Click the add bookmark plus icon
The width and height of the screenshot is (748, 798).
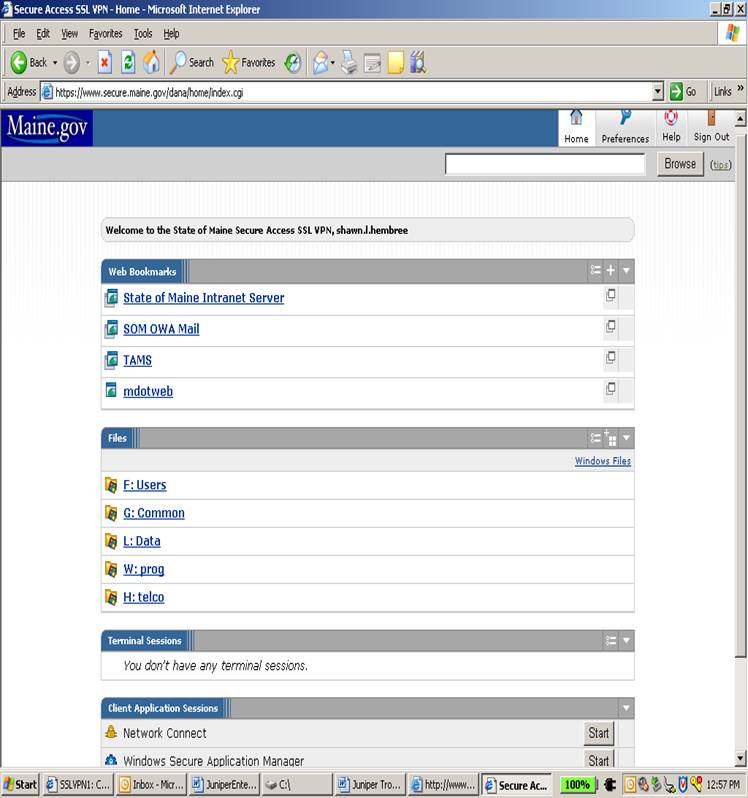611,270
